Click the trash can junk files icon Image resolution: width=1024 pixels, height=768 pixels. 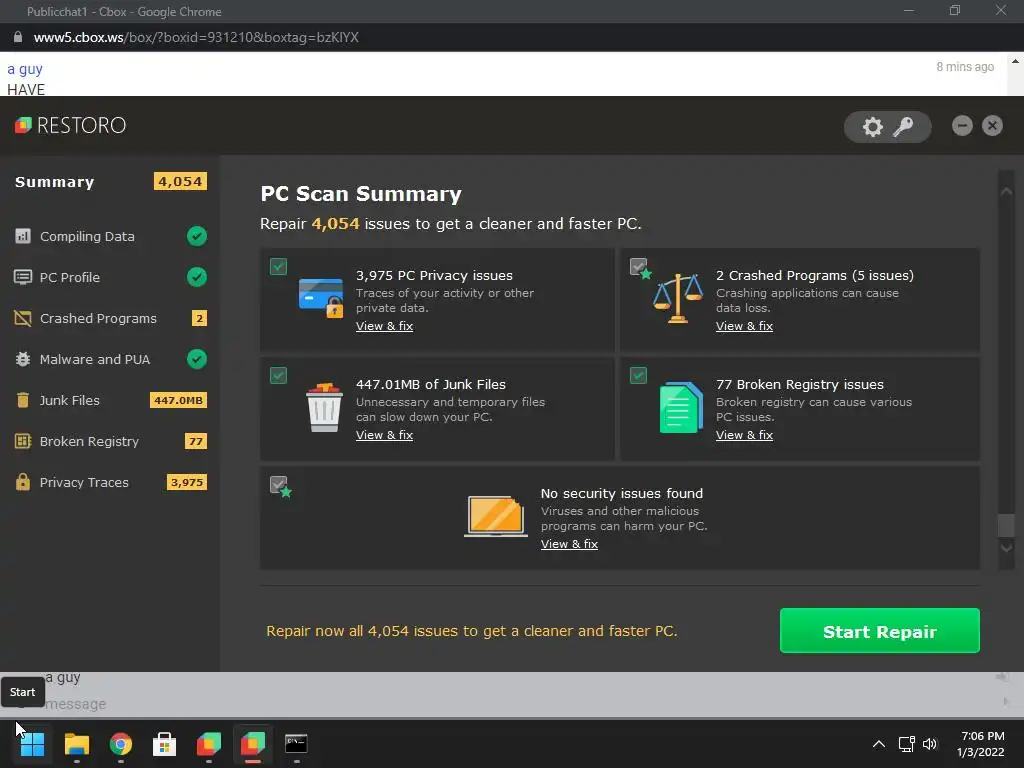[324, 408]
